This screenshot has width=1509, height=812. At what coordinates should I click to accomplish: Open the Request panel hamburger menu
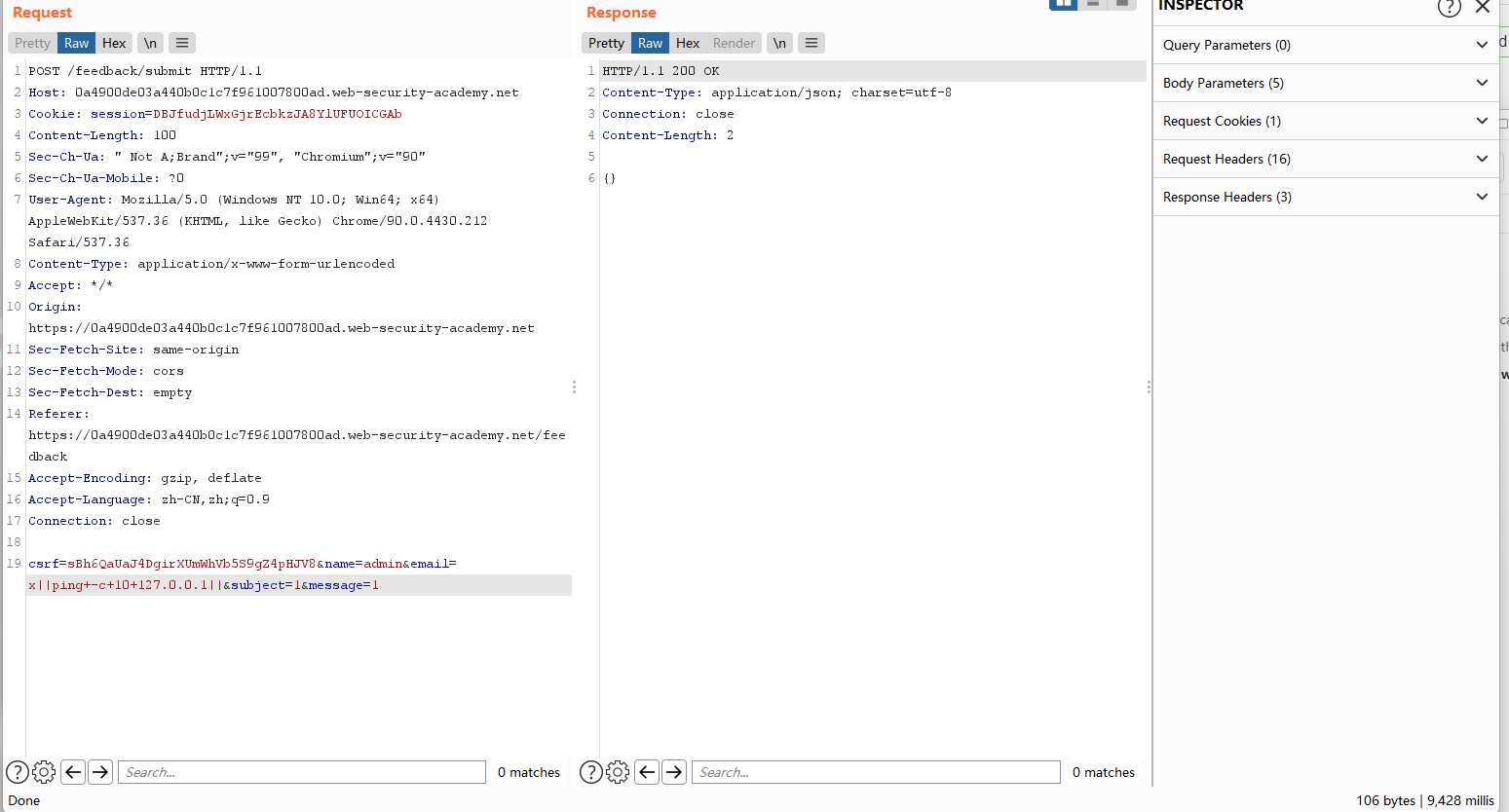(x=182, y=43)
